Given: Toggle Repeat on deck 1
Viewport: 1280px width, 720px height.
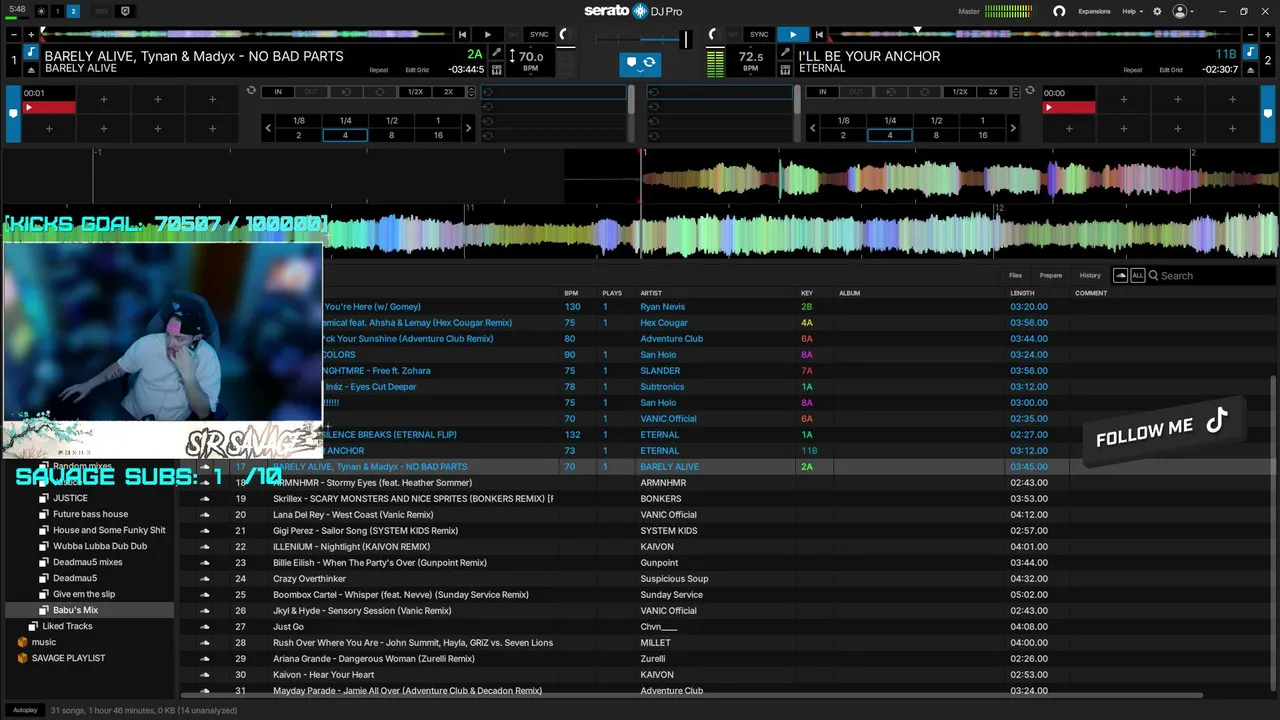Looking at the screenshot, I should [x=378, y=70].
